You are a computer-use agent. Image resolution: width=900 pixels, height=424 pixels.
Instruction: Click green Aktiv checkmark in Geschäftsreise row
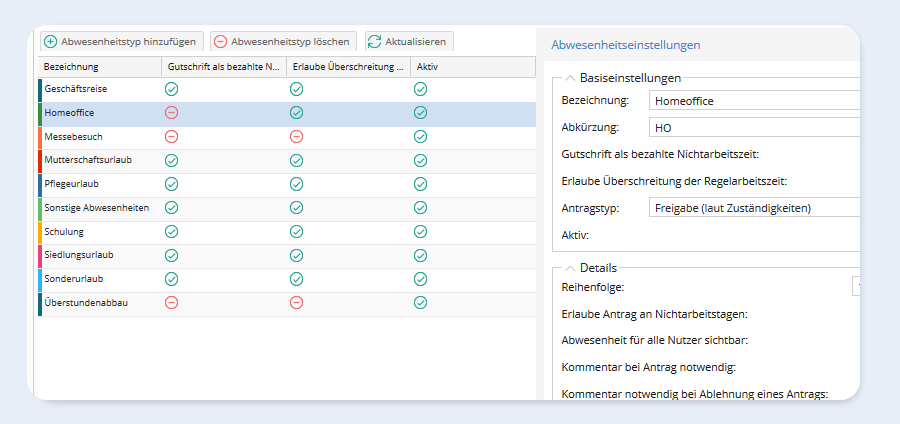point(420,89)
